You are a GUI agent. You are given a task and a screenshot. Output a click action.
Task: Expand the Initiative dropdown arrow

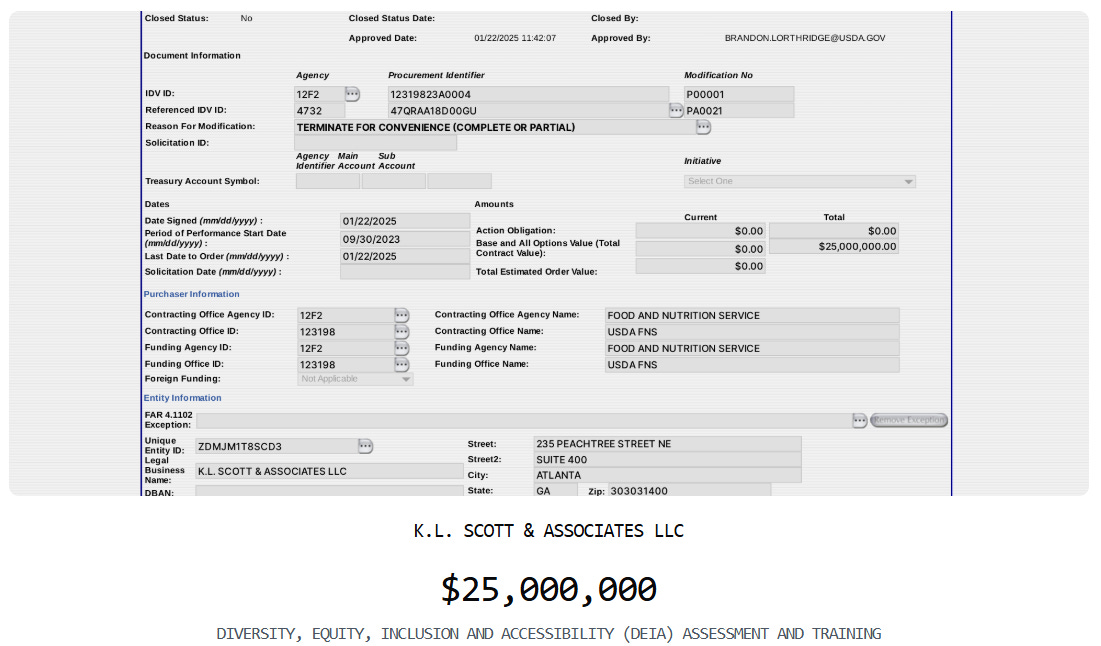coord(908,181)
